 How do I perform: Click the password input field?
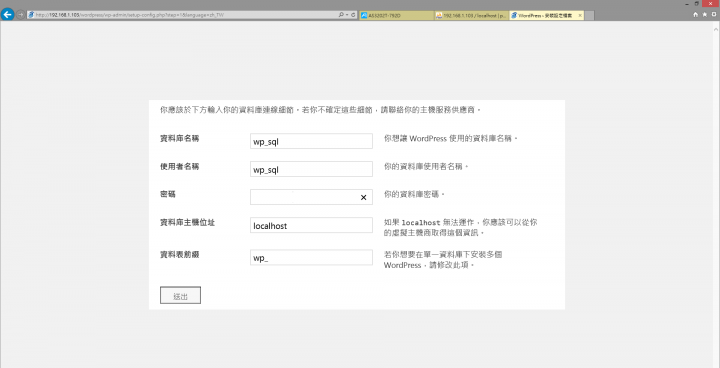311,197
